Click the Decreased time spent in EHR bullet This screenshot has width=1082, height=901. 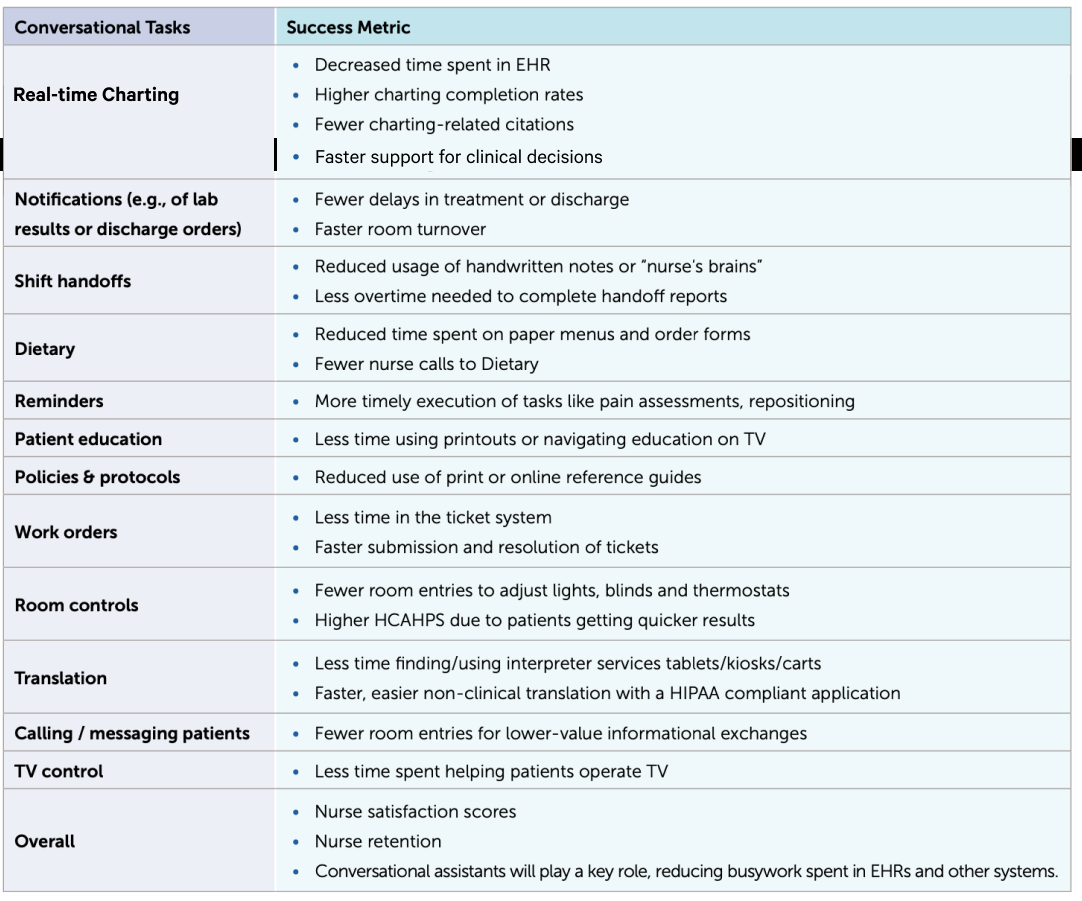433,65
